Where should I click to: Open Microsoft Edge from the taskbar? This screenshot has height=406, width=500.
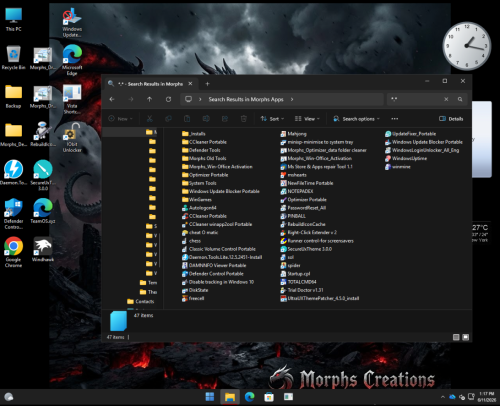tap(249, 397)
